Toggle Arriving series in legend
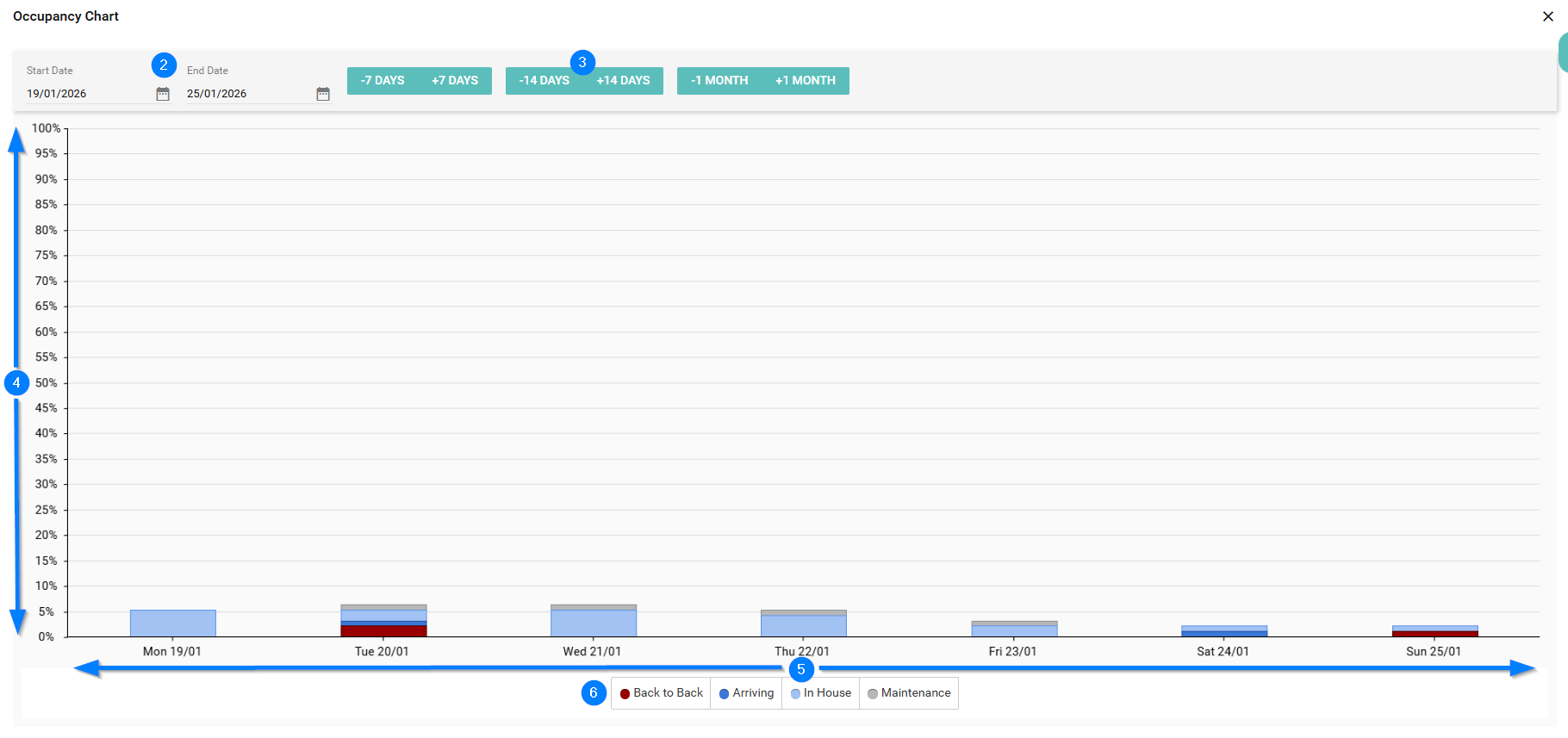Screen dimensions: 1568x738 (x=746, y=693)
